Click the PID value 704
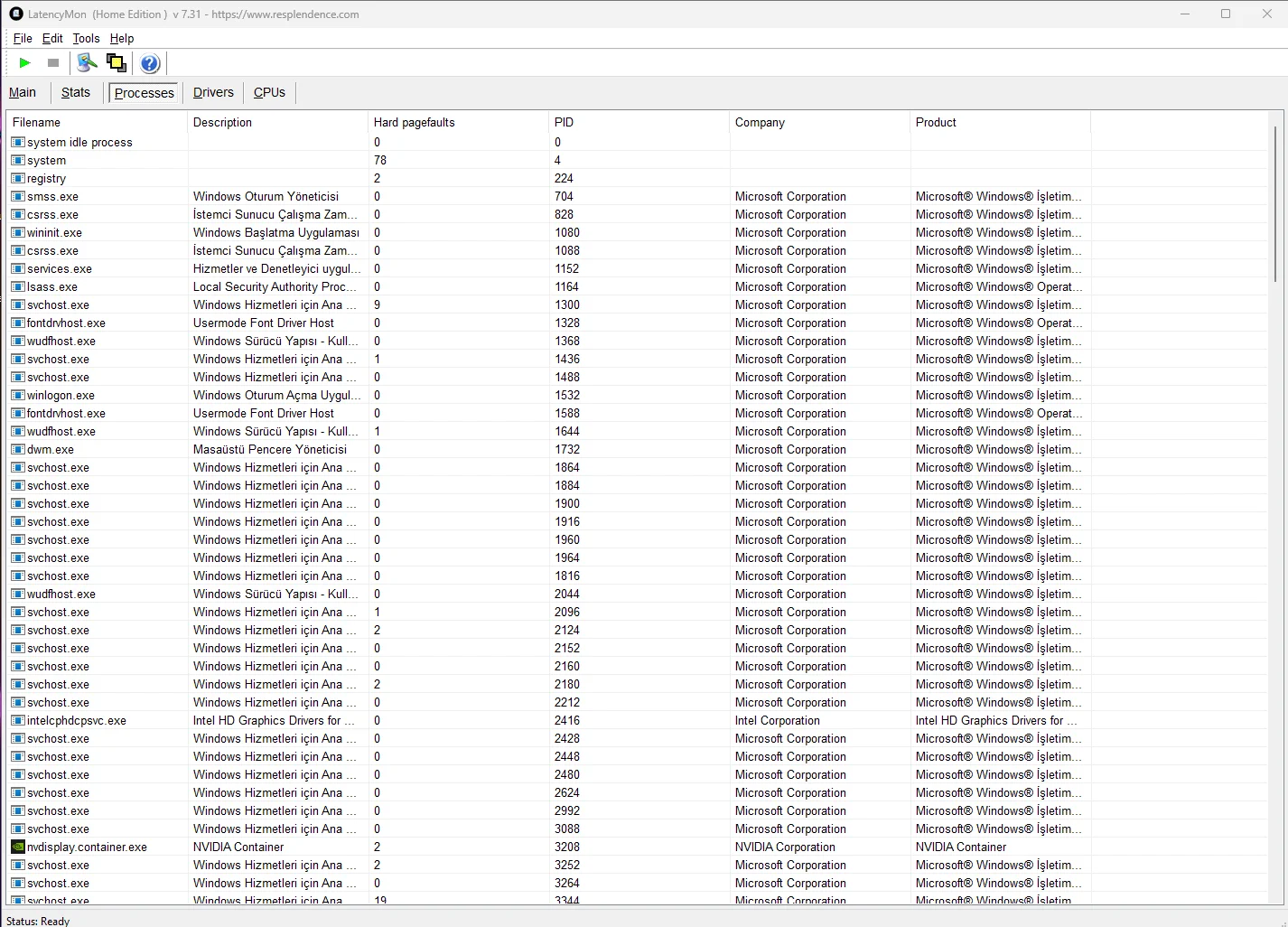 564,196
